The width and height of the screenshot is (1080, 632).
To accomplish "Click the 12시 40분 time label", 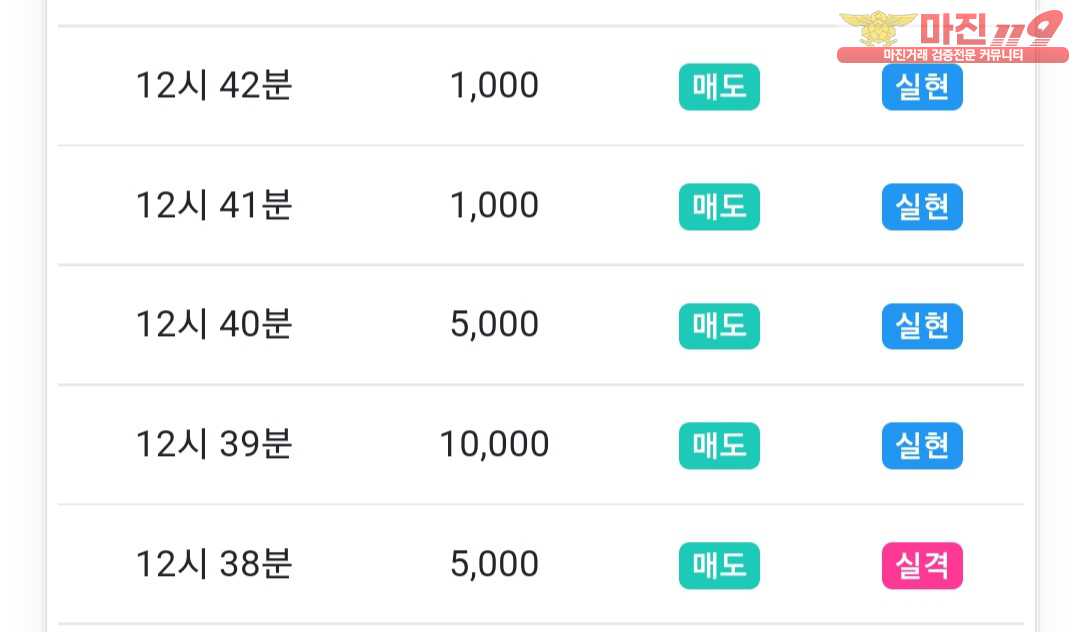I will (x=214, y=324).
